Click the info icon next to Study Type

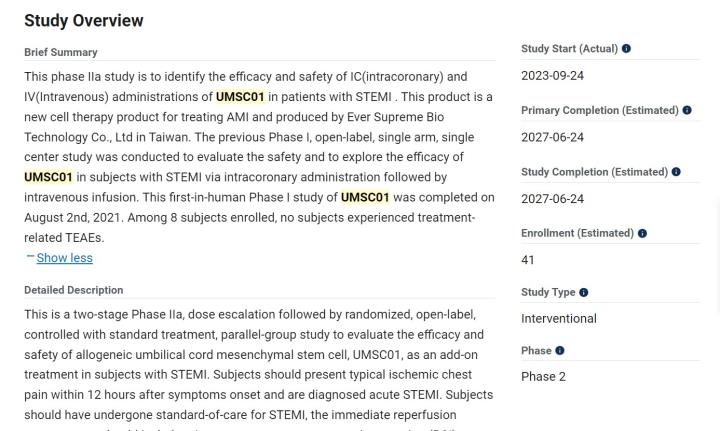click(x=584, y=293)
